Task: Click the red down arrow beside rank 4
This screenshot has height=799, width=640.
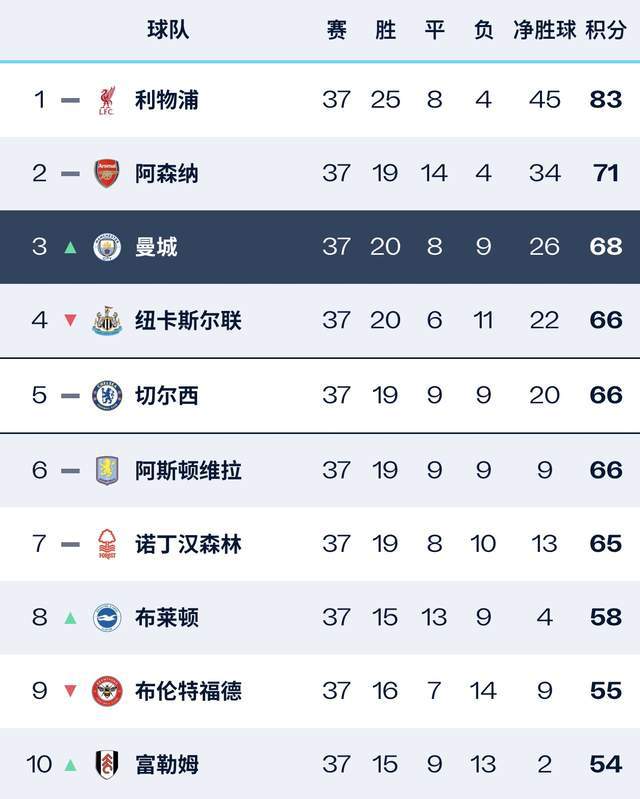Action: click(70, 321)
